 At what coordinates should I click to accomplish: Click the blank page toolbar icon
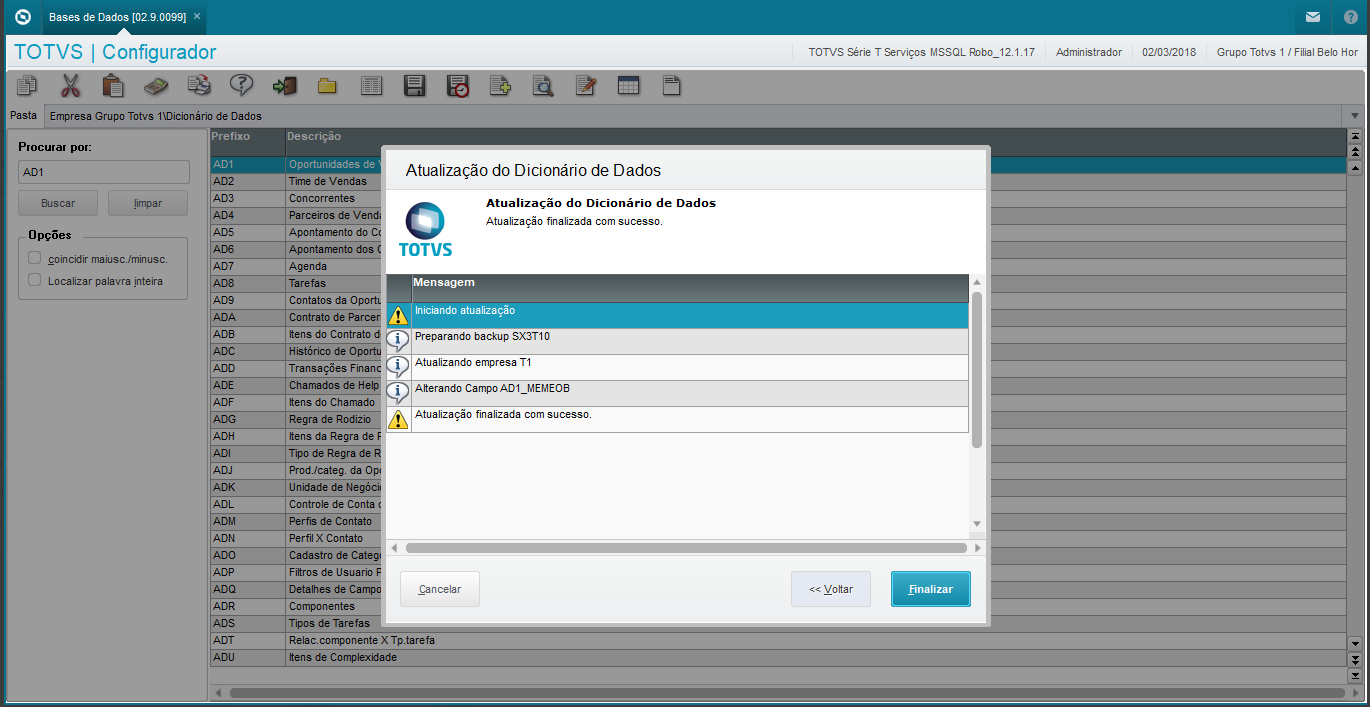671,86
